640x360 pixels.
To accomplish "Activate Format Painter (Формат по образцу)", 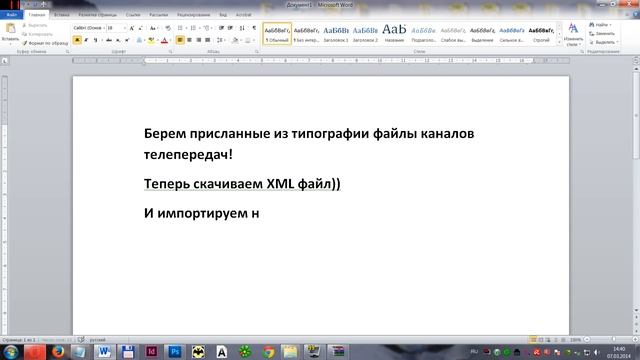I will (45, 43).
